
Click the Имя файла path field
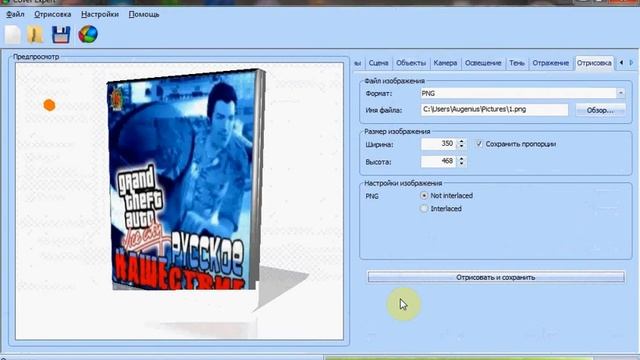click(x=494, y=109)
